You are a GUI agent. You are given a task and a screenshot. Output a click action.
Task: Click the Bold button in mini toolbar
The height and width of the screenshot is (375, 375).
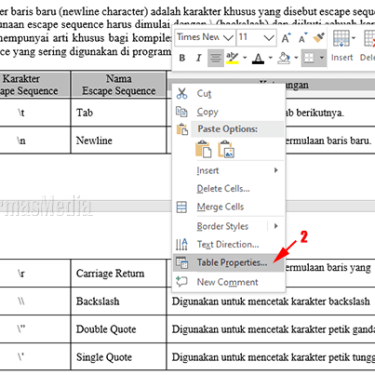click(182, 58)
